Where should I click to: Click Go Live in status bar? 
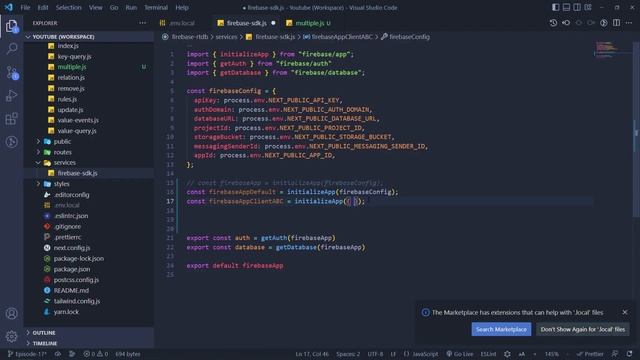click(459, 354)
